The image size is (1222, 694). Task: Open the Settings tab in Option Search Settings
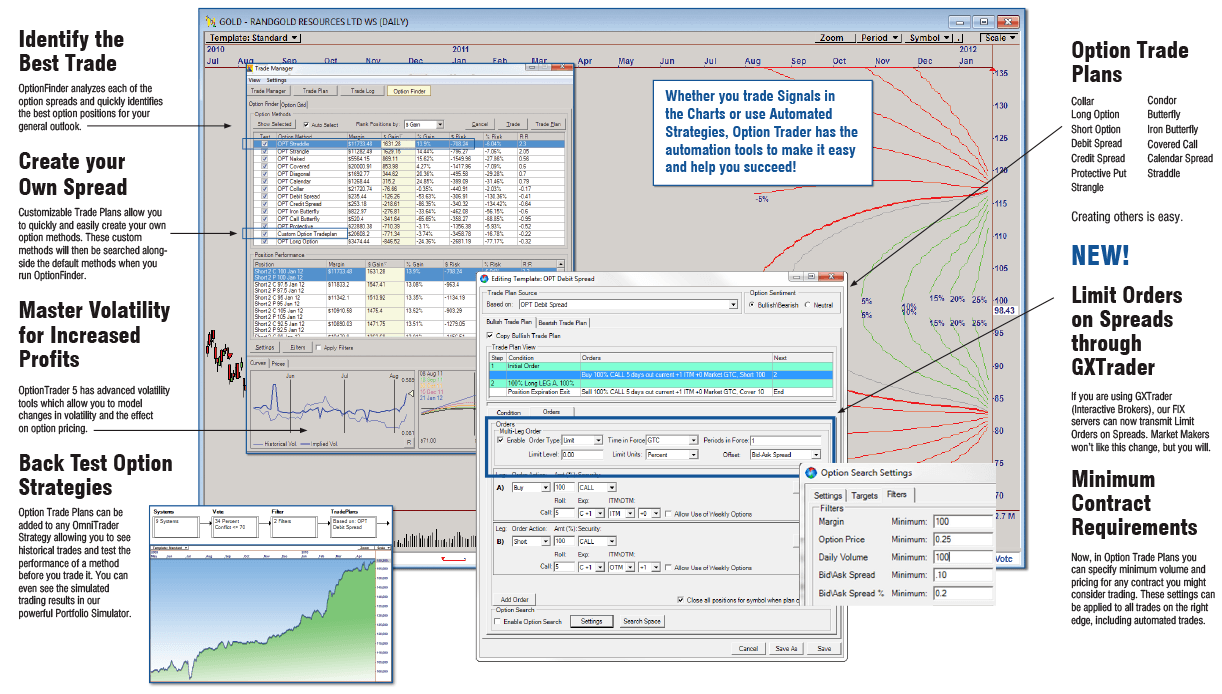pyautogui.click(x=828, y=495)
